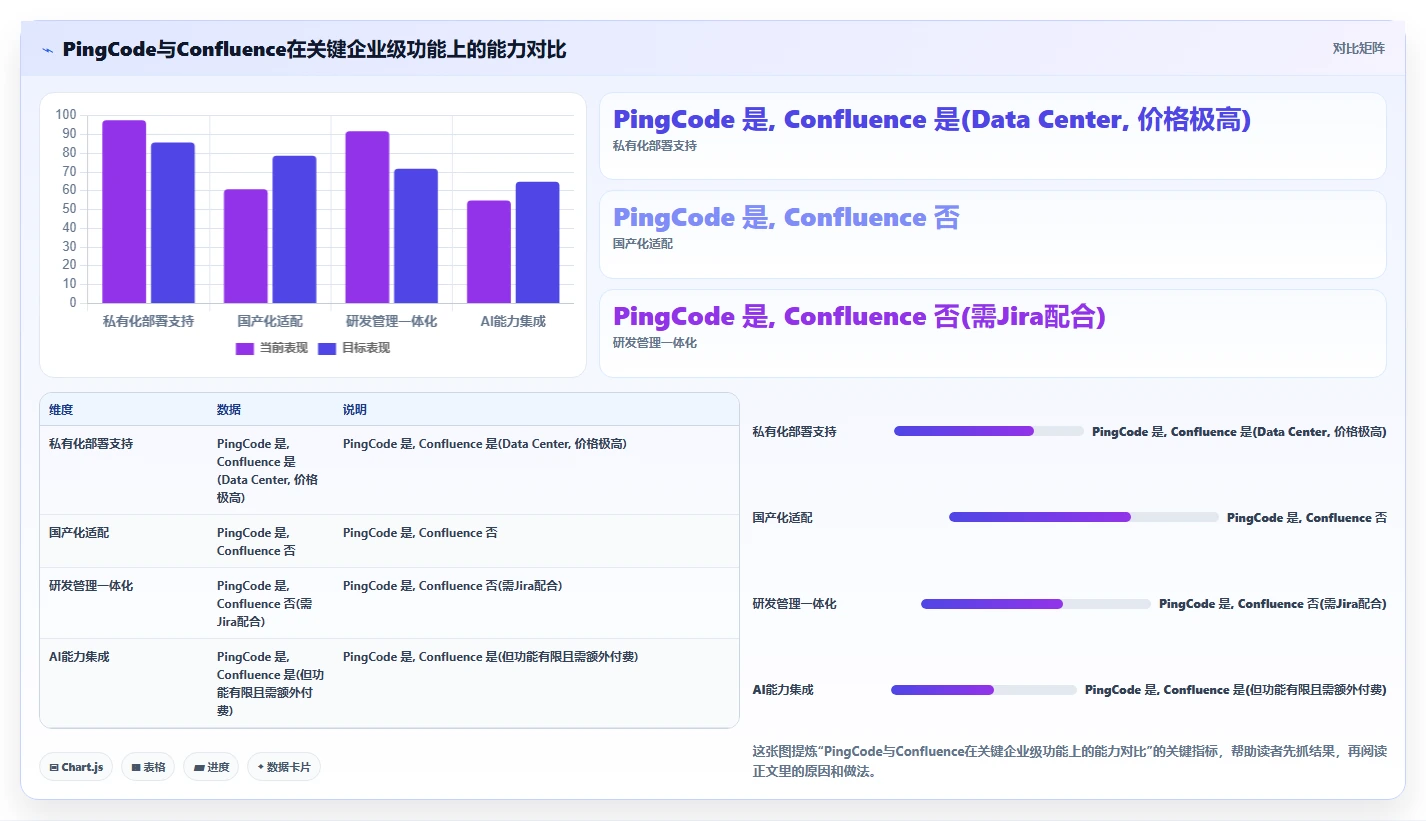Click the icon left of the page title
This screenshot has height=821, width=1426.
48,50
